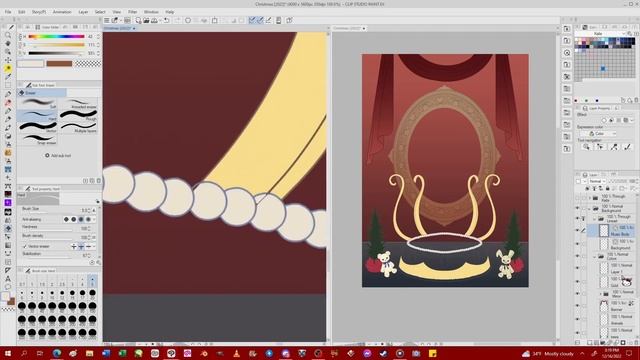Open the Edit menu
The image size is (640, 360).
[22, 12]
